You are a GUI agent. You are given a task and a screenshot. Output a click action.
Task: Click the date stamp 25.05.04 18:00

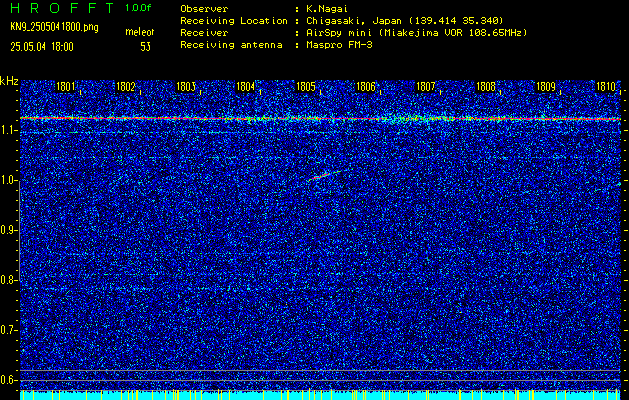[x=42, y=47]
